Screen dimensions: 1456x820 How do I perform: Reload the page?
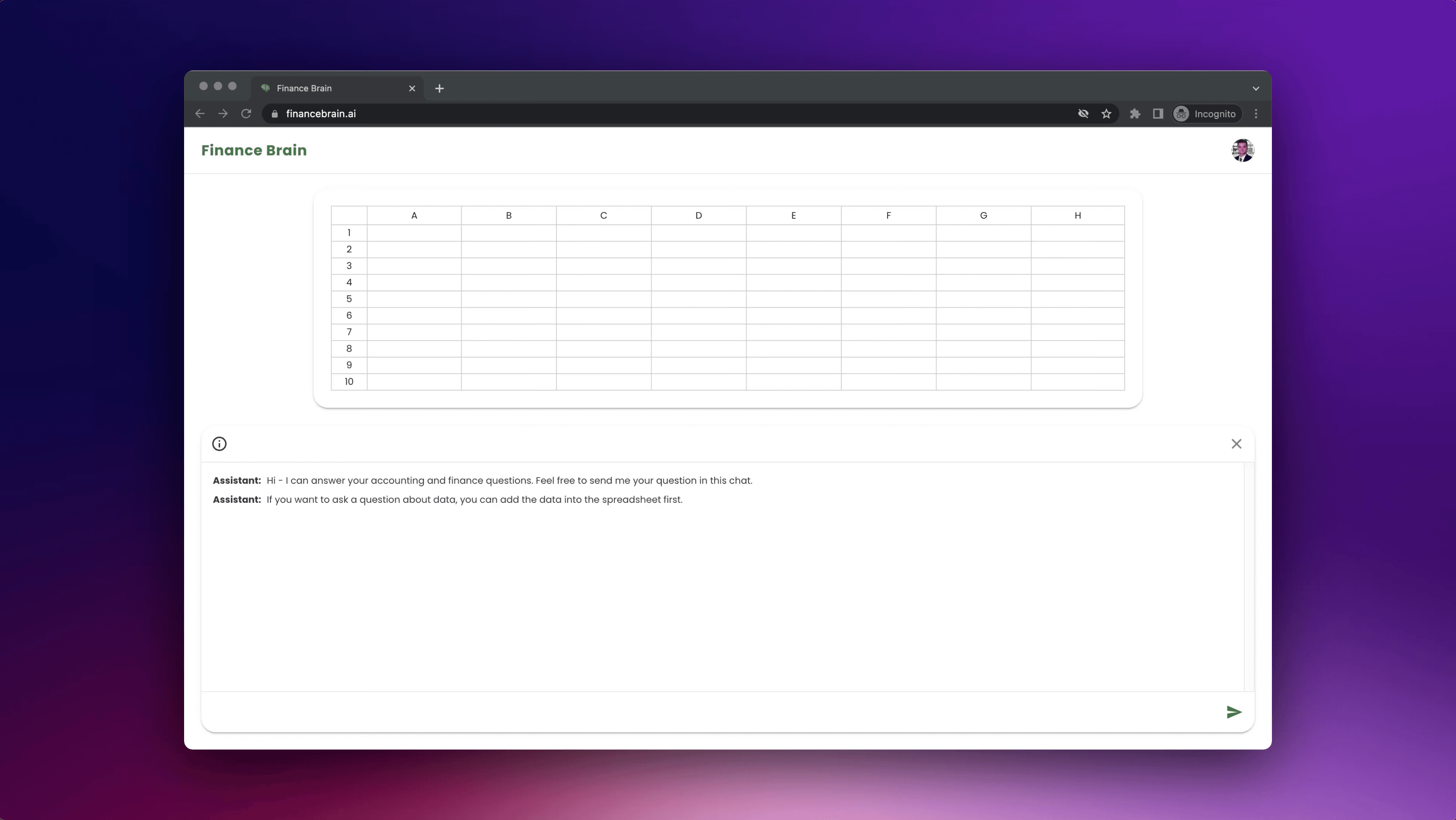tap(246, 114)
